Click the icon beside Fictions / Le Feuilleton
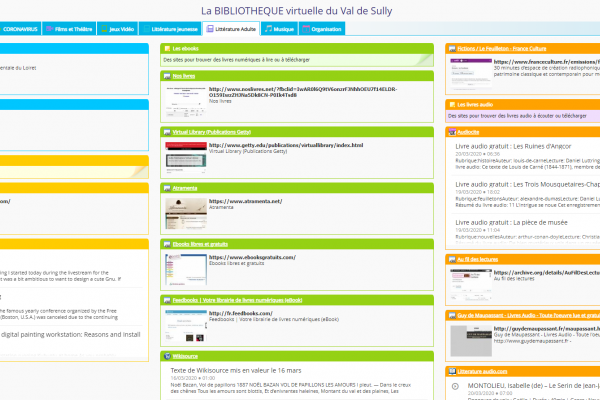The image size is (600, 400). click(x=452, y=49)
